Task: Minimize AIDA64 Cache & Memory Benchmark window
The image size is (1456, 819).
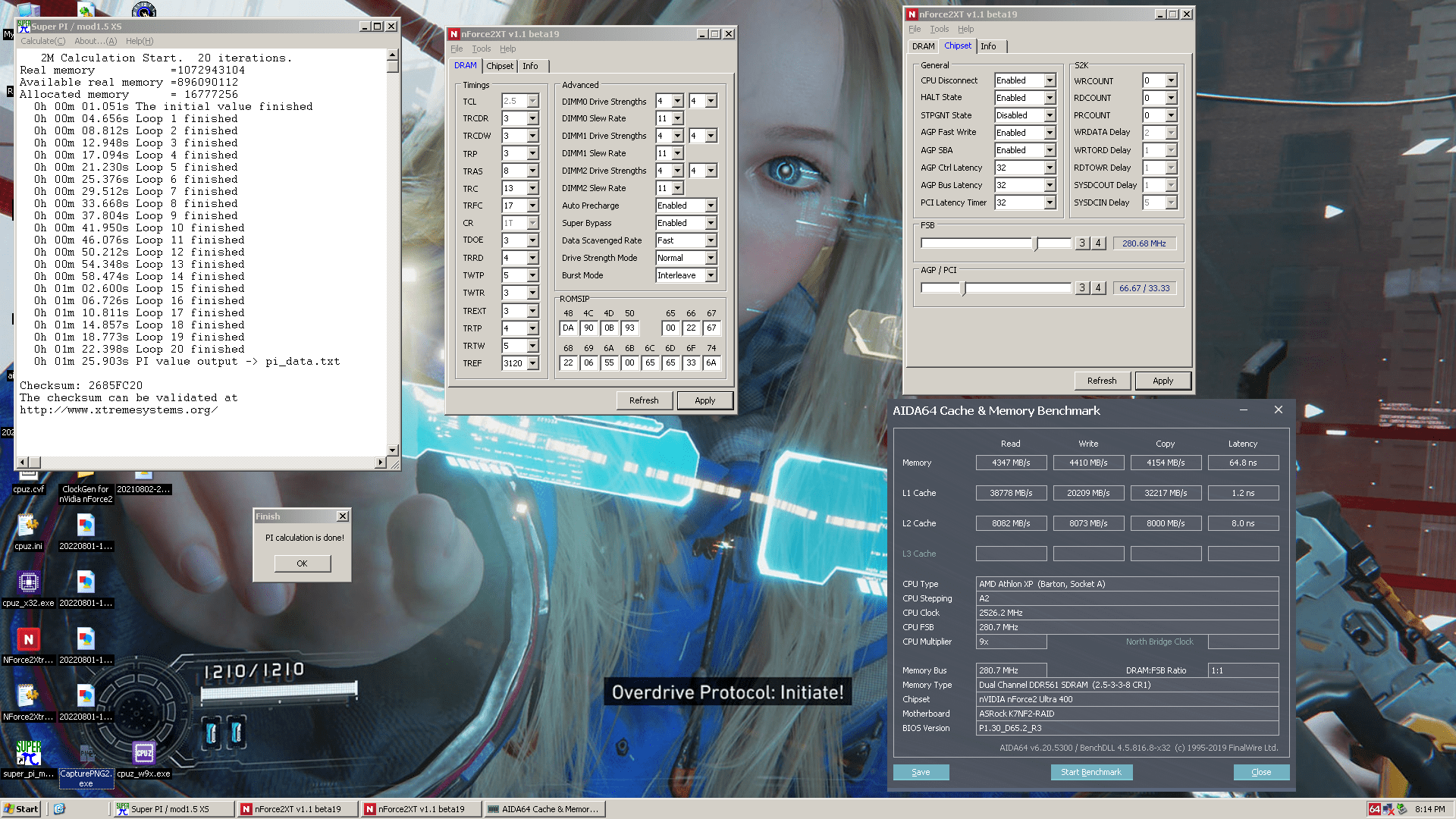Action: point(1244,409)
